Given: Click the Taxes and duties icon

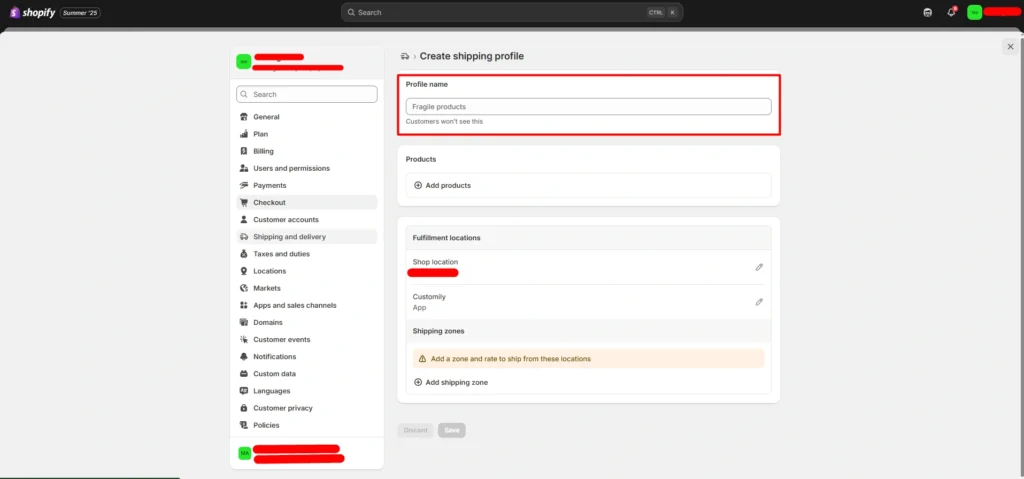Looking at the screenshot, I should 244,254.
